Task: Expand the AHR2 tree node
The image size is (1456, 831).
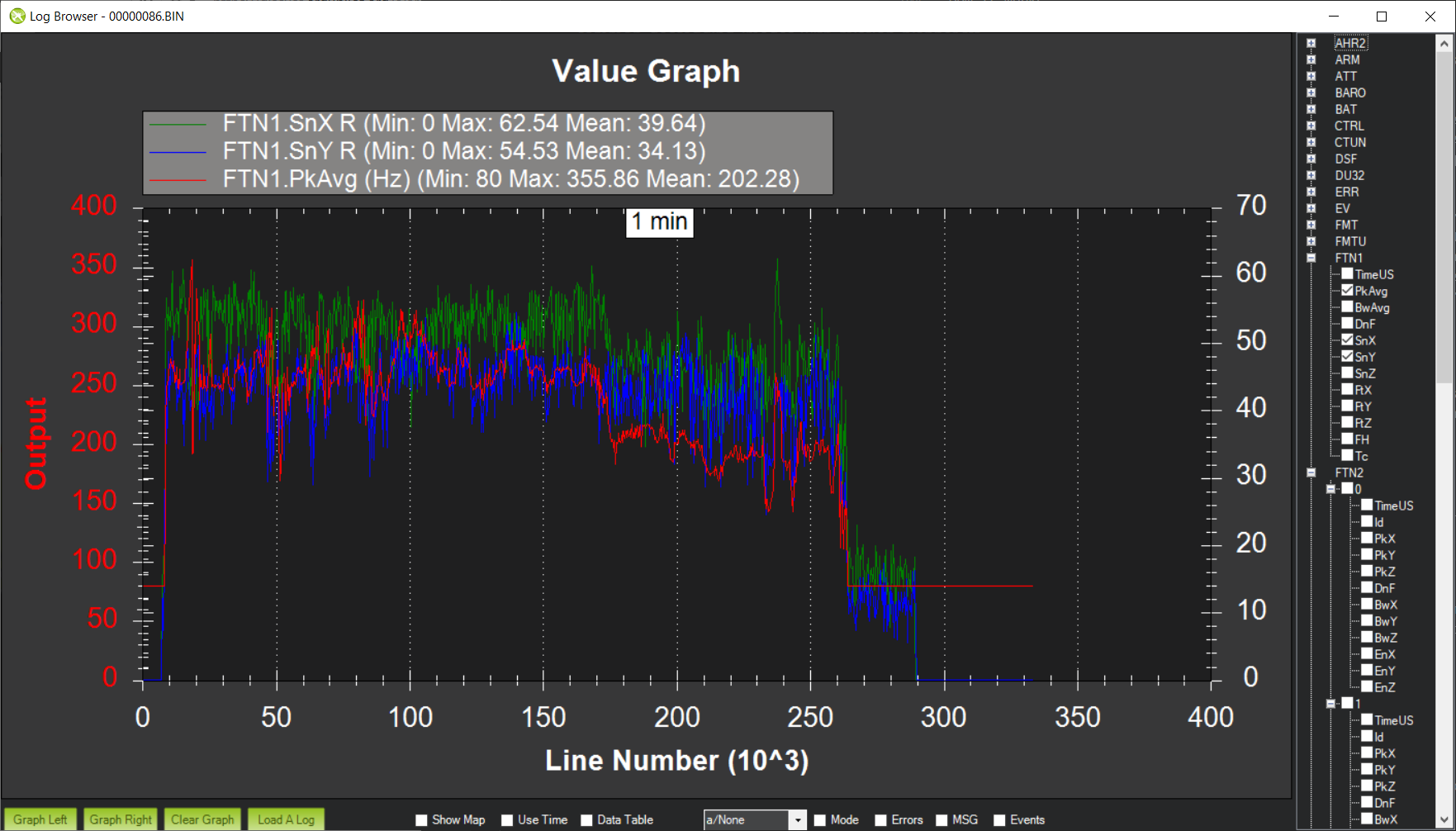Action: pyautogui.click(x=1311, y=43)
